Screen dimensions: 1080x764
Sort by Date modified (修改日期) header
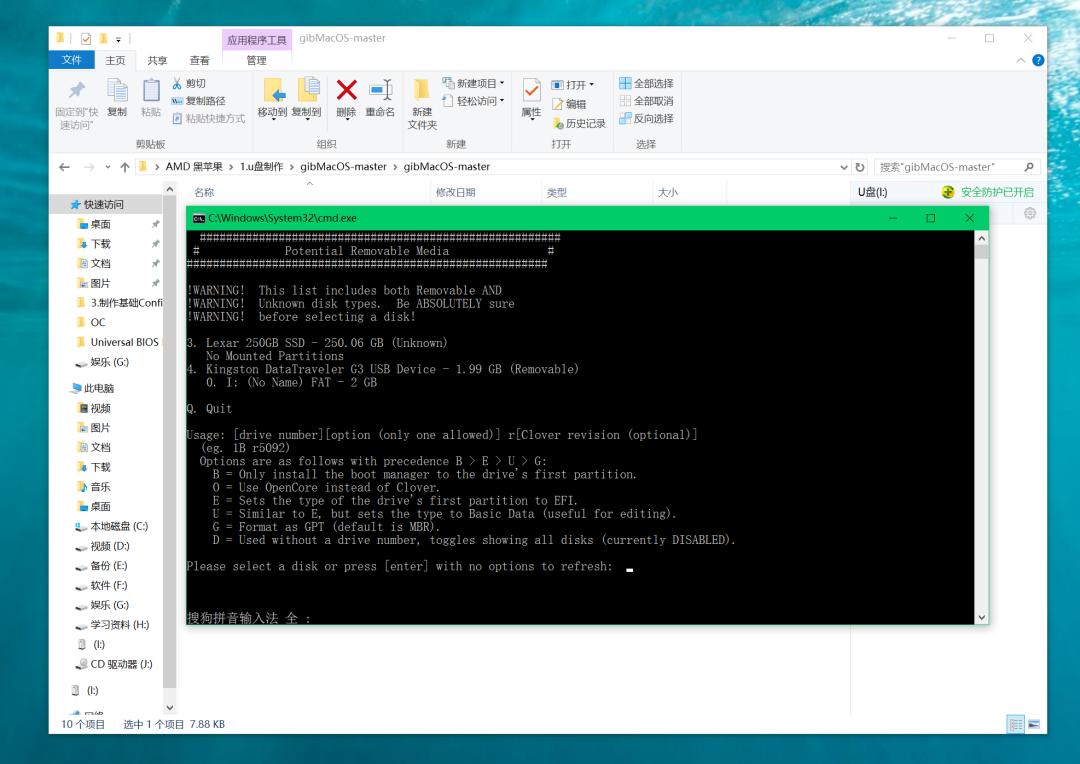(x=455, y=192)
